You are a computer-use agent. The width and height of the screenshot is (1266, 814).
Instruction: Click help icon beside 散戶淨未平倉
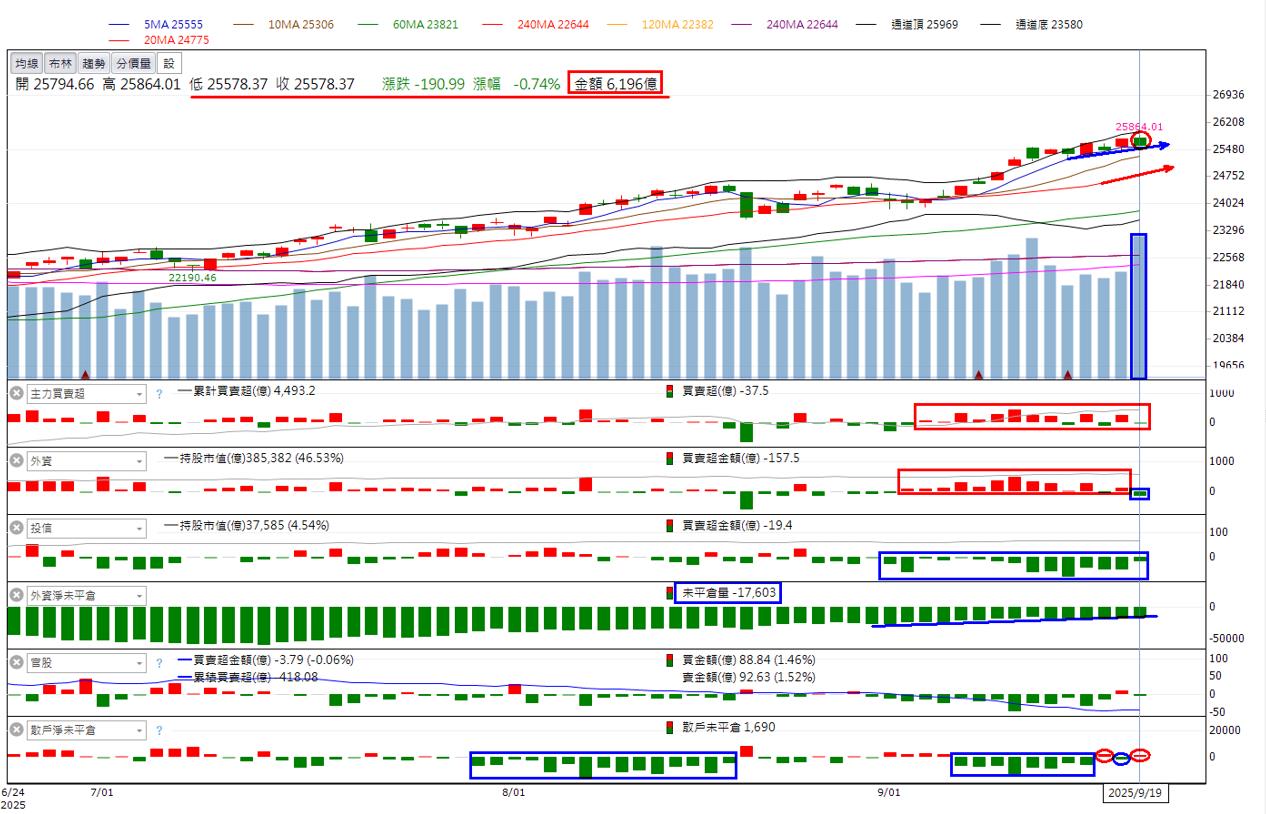pos(158,730)
